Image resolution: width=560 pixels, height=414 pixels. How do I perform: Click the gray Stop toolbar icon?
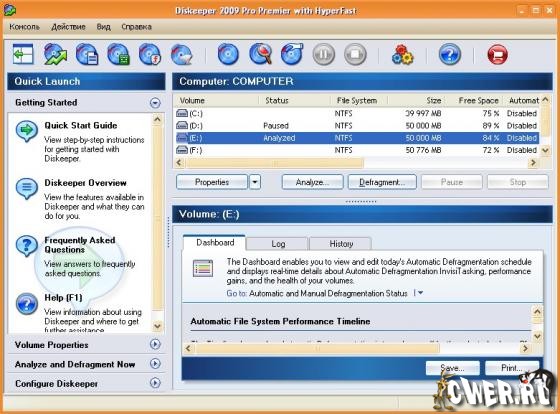pos(355,54)
